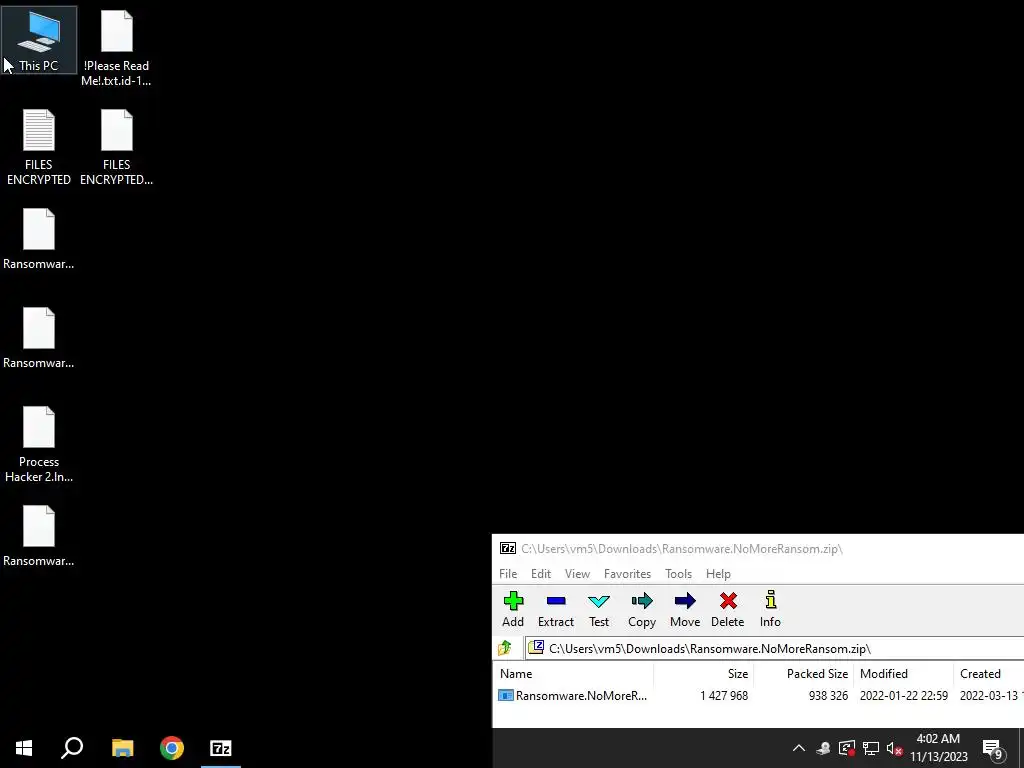
Task: Sort by the Created column header
Action: [989, 673]
